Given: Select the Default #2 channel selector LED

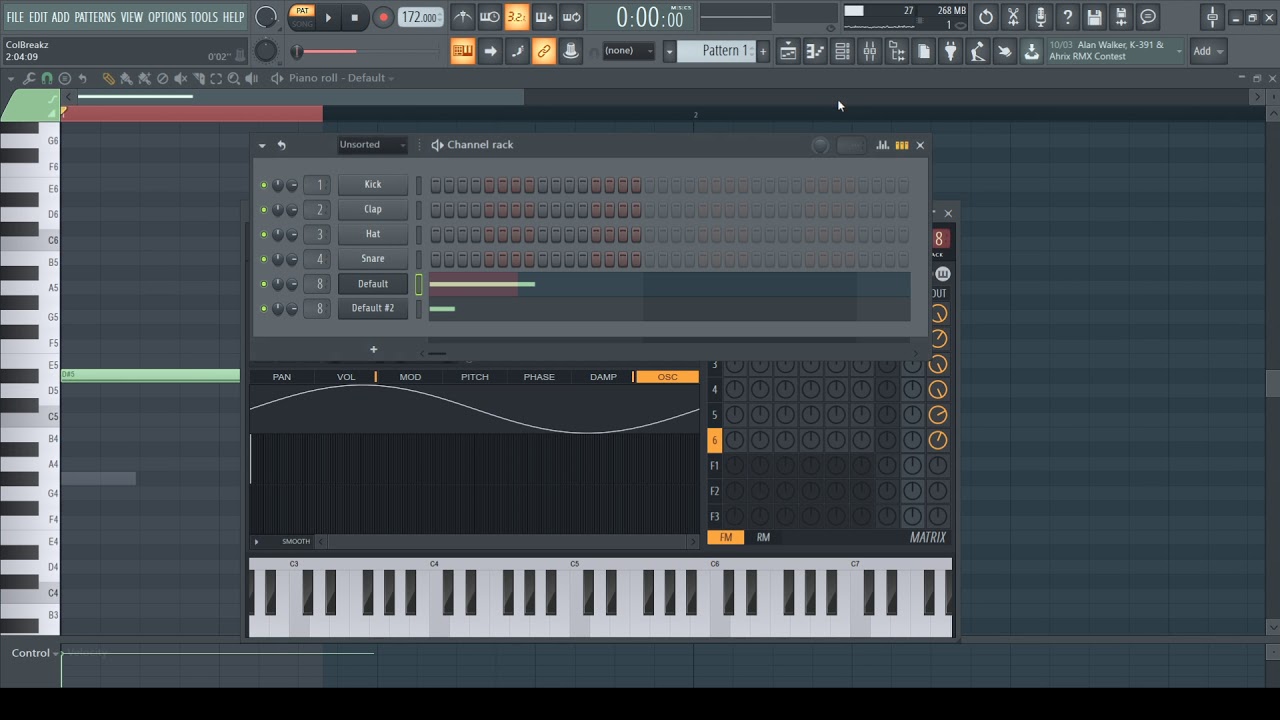Looking at the screenshot, I should [x=419, y=309].
